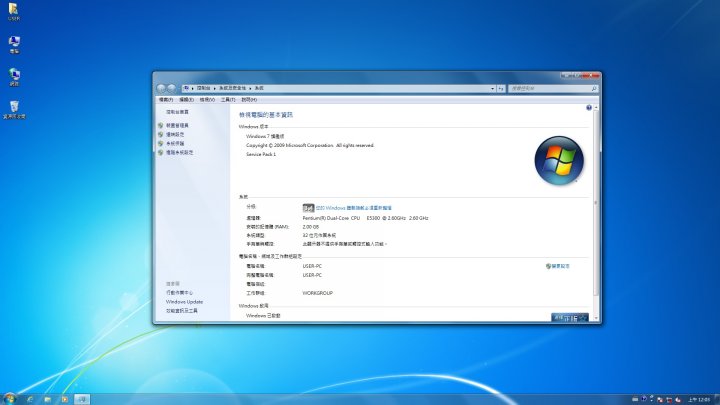Click the '2.00 GB' RAM value

click(x=310, y=227)
